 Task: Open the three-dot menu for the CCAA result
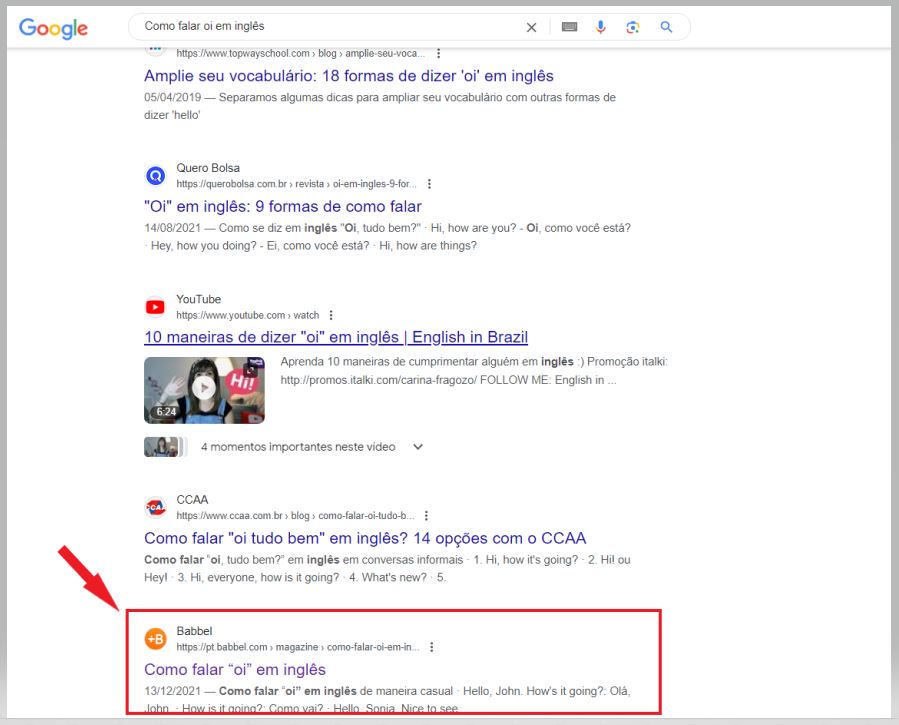(426, 516)
